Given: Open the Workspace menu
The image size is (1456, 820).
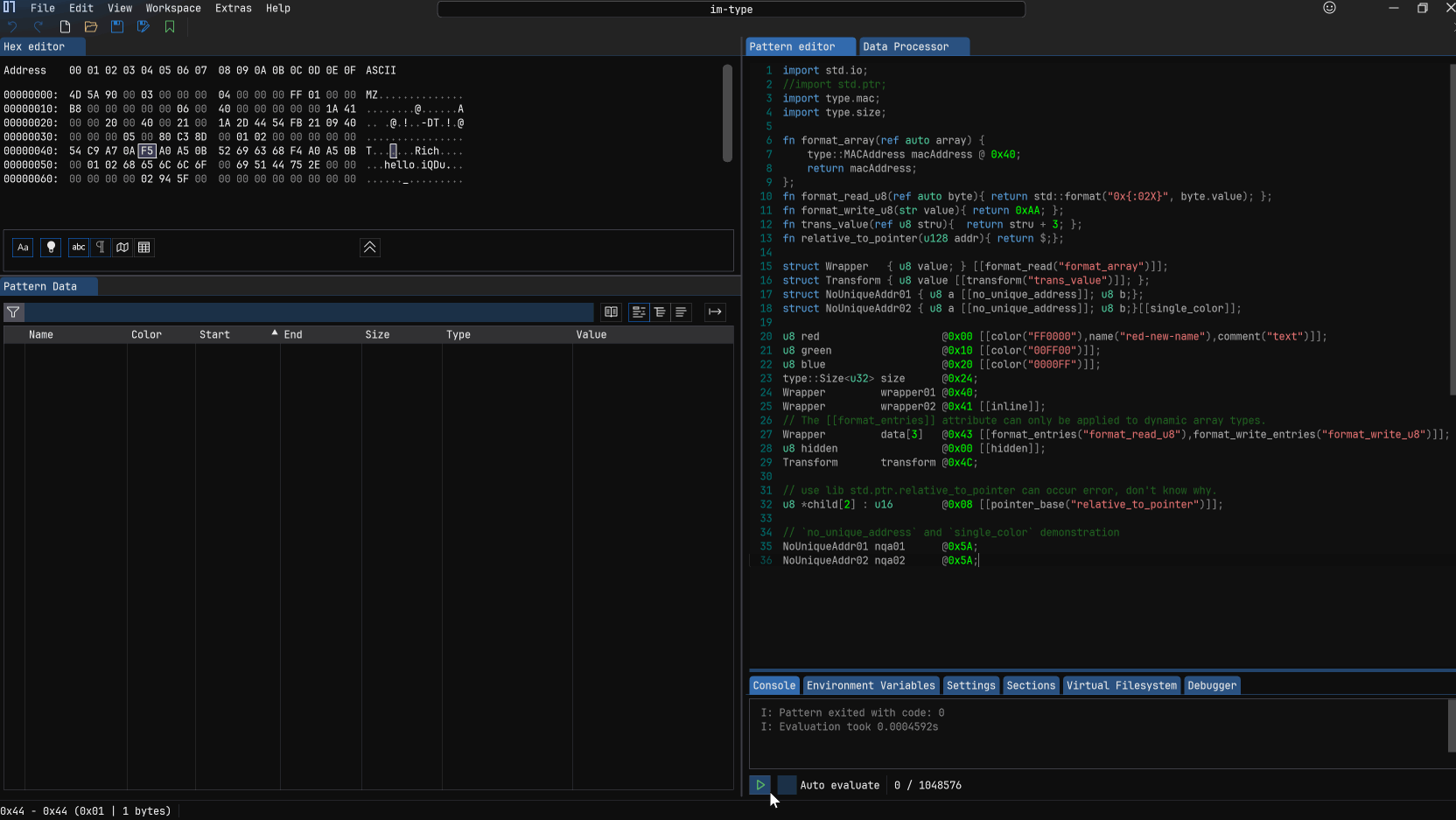Looking at the screenshot, I should 173,8.
